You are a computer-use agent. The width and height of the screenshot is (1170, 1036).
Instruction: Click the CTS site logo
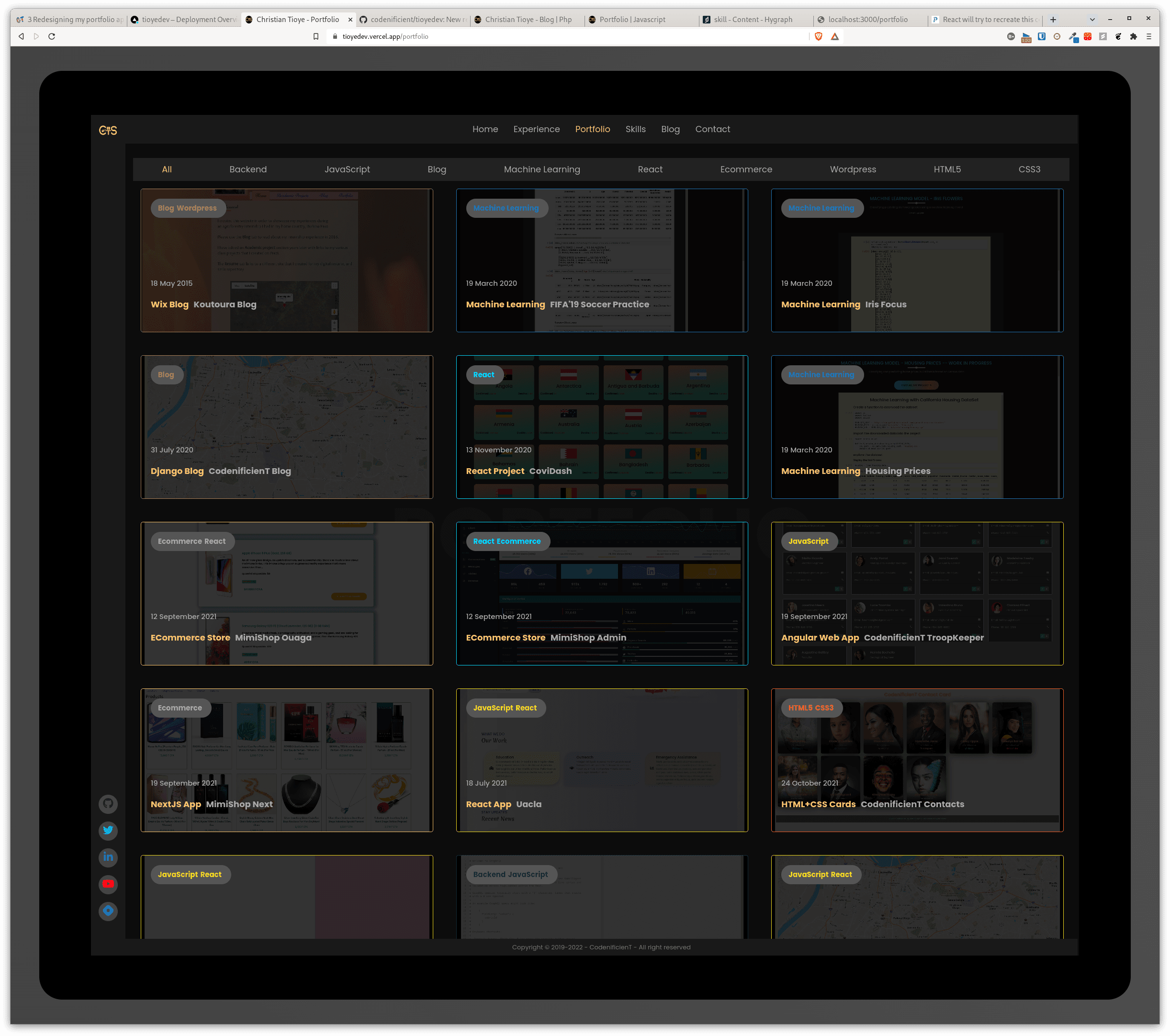(108, 131)
